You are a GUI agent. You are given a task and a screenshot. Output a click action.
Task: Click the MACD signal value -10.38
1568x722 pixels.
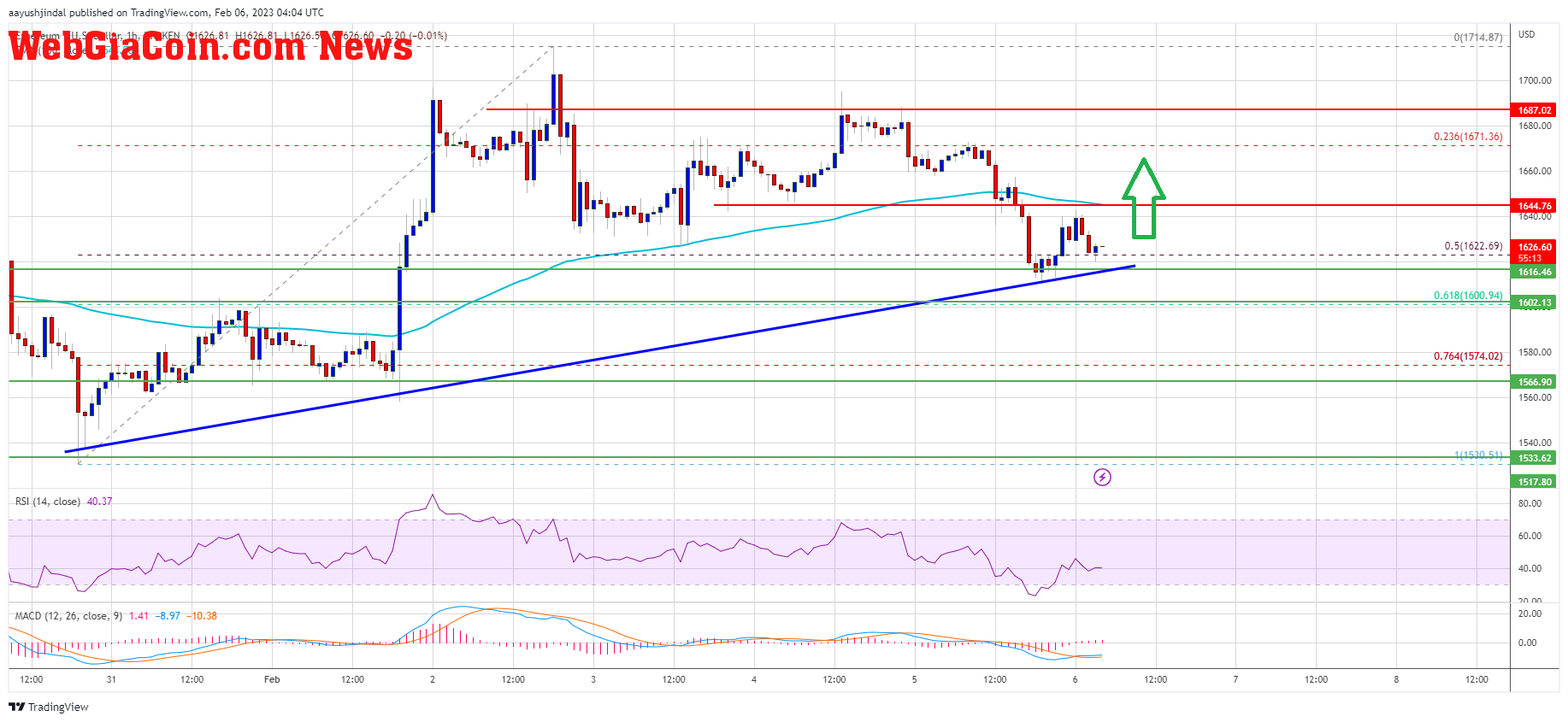pyautogui.click(x=203, y=616)
